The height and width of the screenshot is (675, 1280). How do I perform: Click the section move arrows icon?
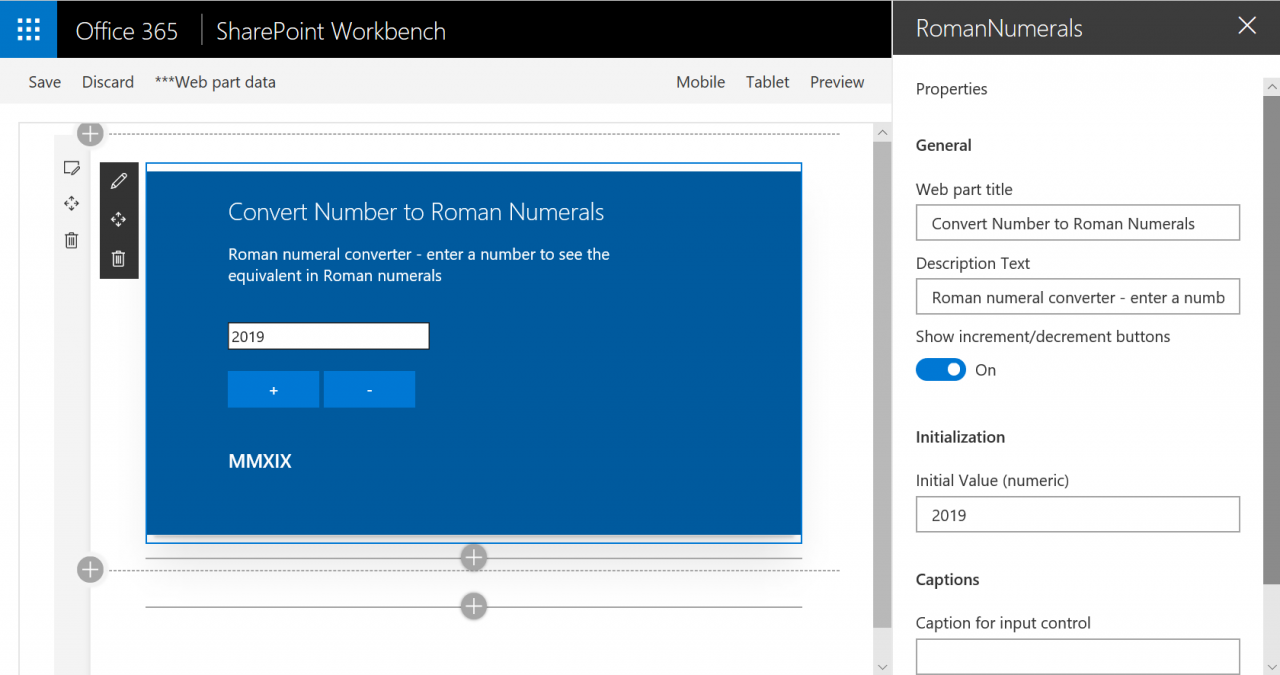pos(71,204)
